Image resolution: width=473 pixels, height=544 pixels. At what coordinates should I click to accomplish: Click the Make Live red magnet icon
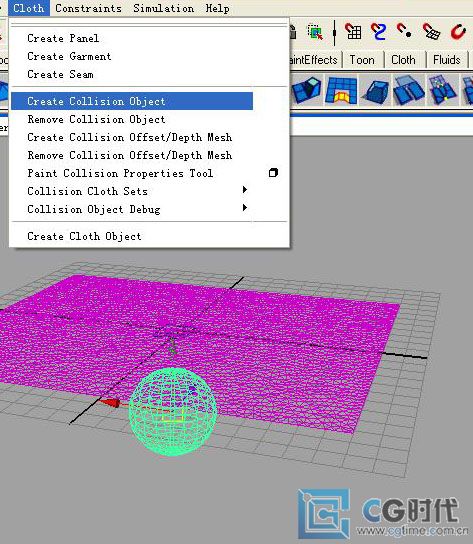tap(458, 32)
